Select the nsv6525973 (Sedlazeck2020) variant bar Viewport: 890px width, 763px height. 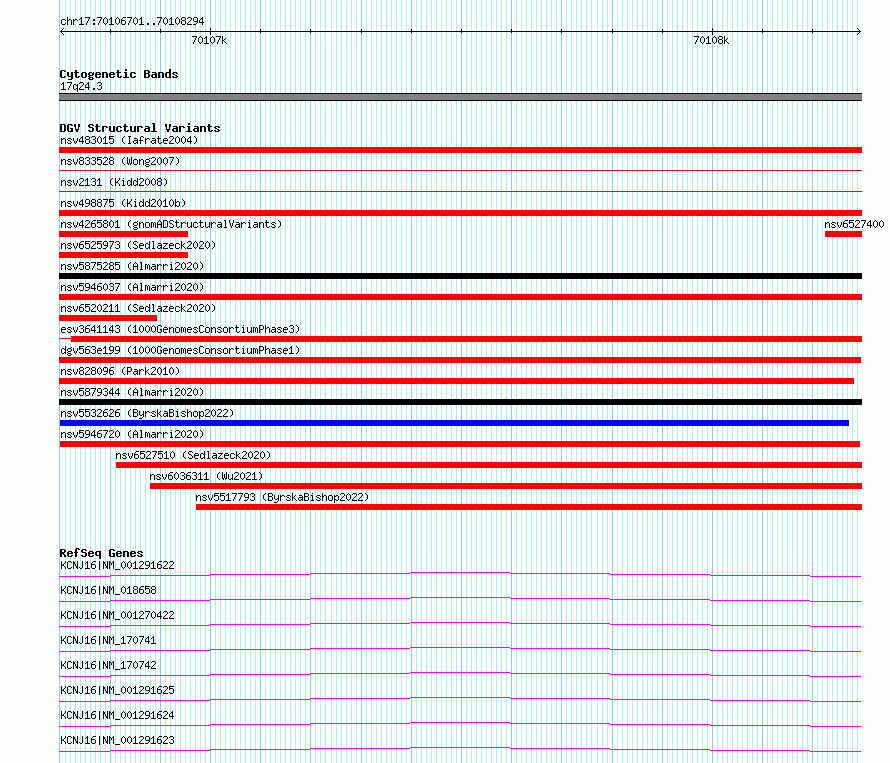pos(123,255)
